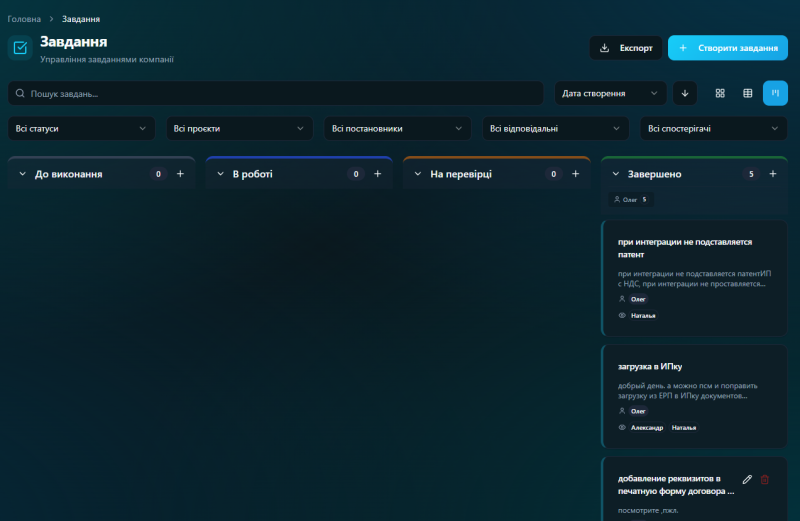Add task to До виконання column

180,174
